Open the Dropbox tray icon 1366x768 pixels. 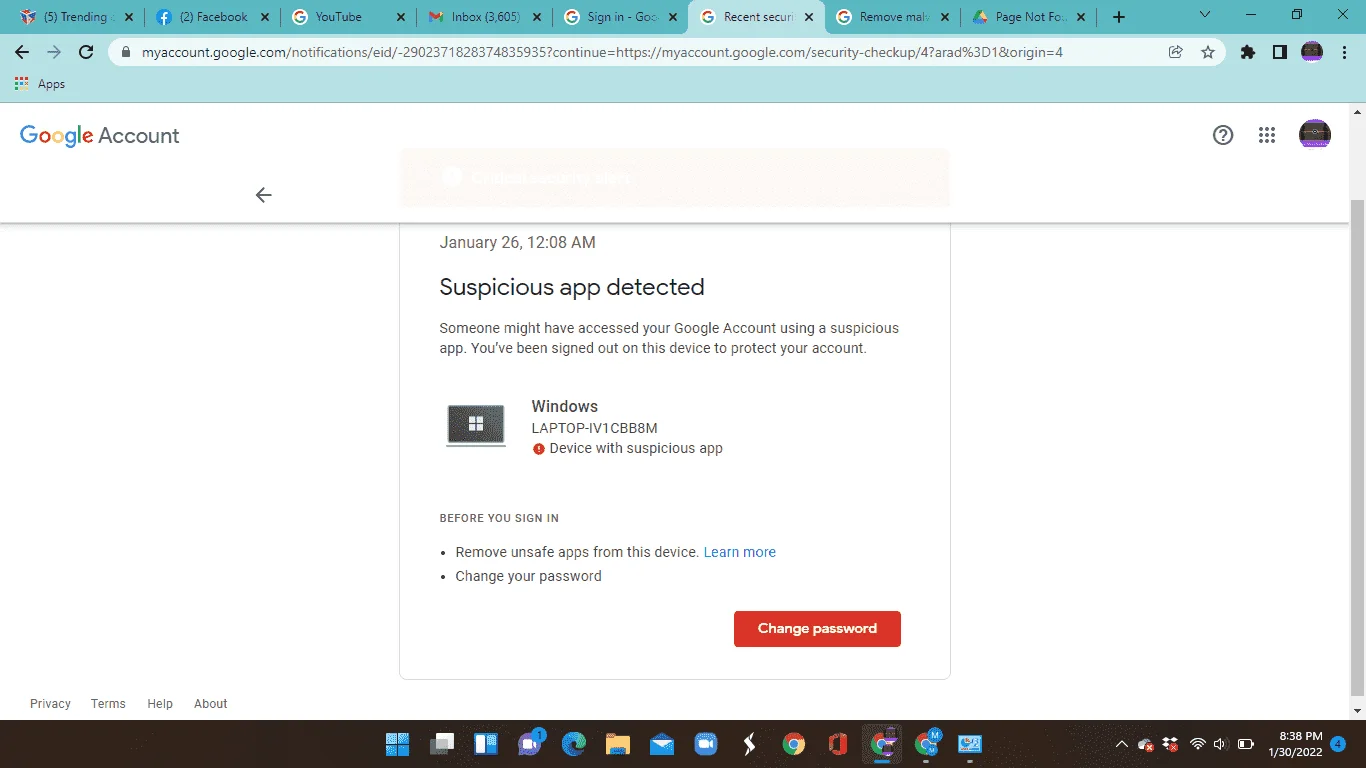pyautogui.click(x=1171, y=744)
